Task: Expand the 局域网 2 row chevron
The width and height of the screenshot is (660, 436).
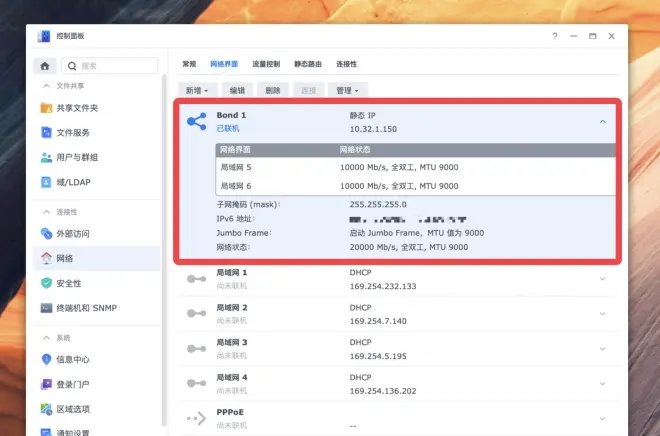Action: coord(602,314)
